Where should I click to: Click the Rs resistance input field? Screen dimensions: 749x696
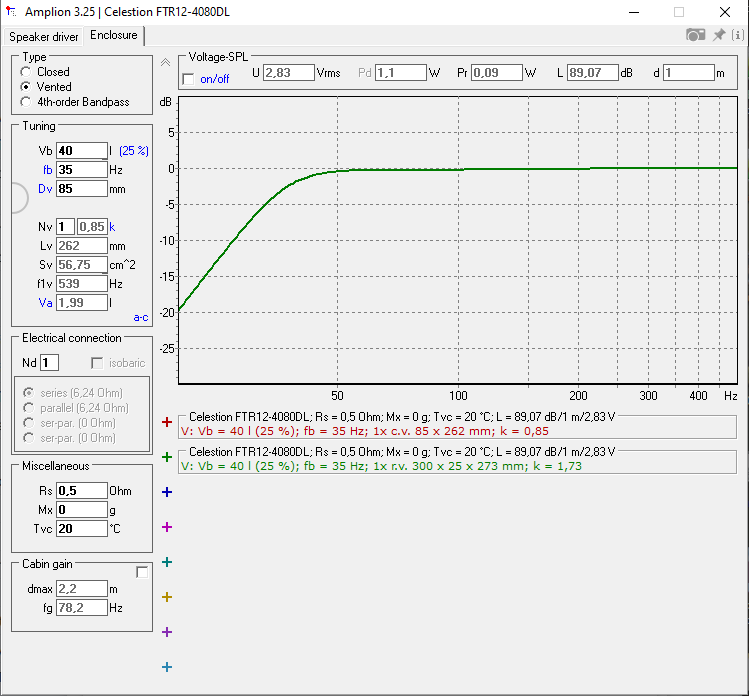(82, 491)
